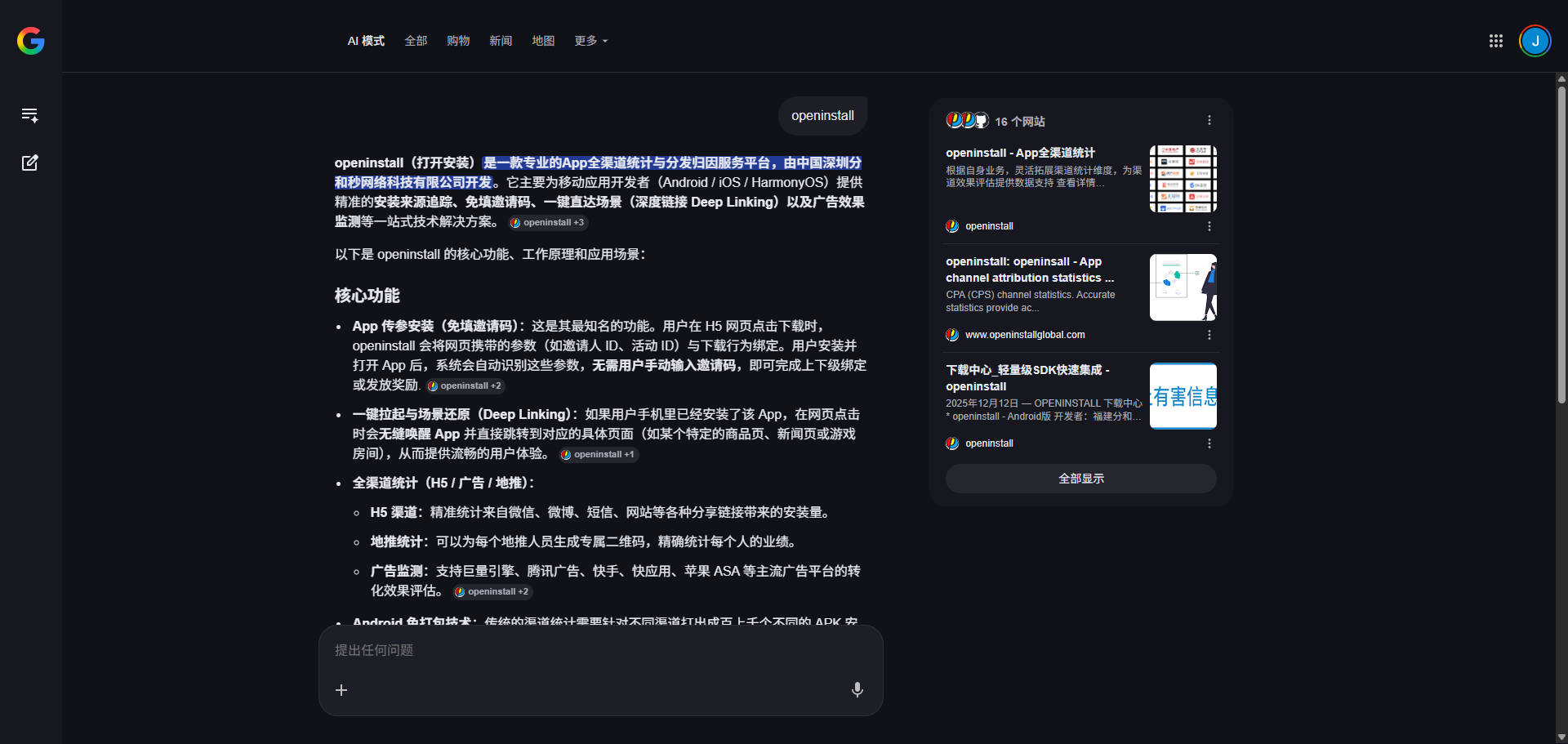Click the stacked site favicons beside 16 个网站

pyautogui.click(x=967, y=120)
